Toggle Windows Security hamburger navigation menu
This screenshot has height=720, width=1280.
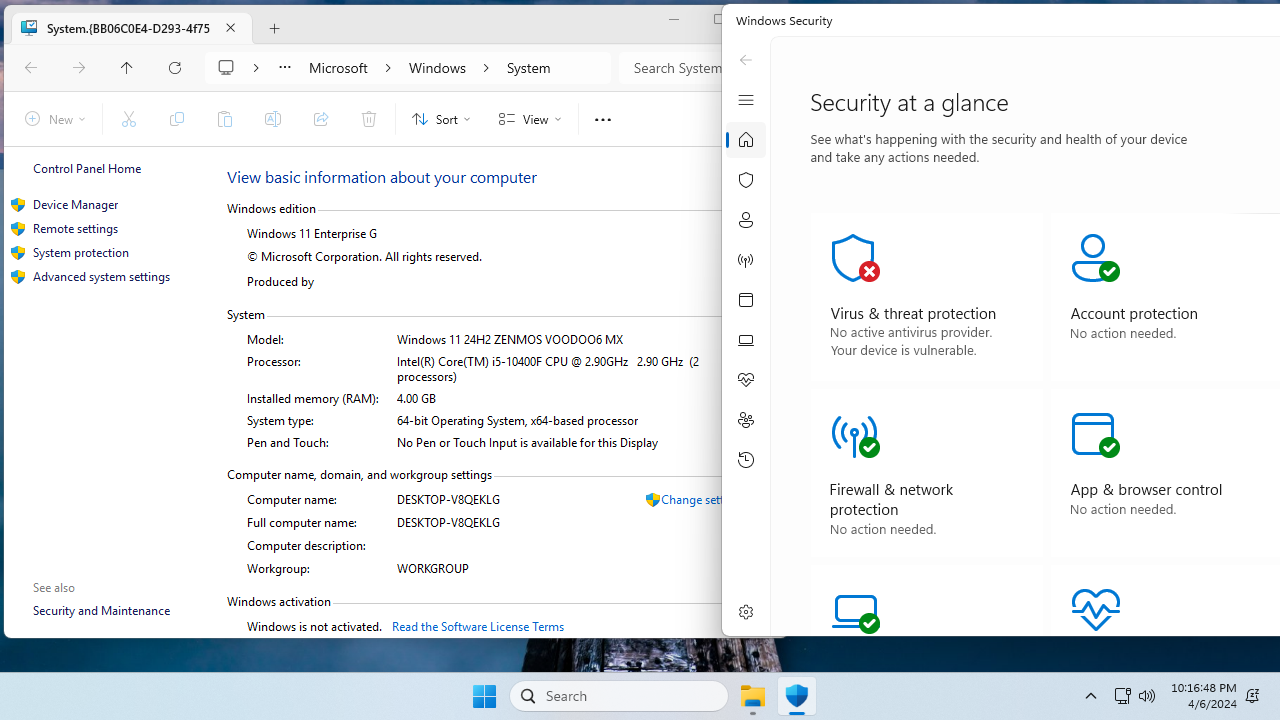click(746, 100)
